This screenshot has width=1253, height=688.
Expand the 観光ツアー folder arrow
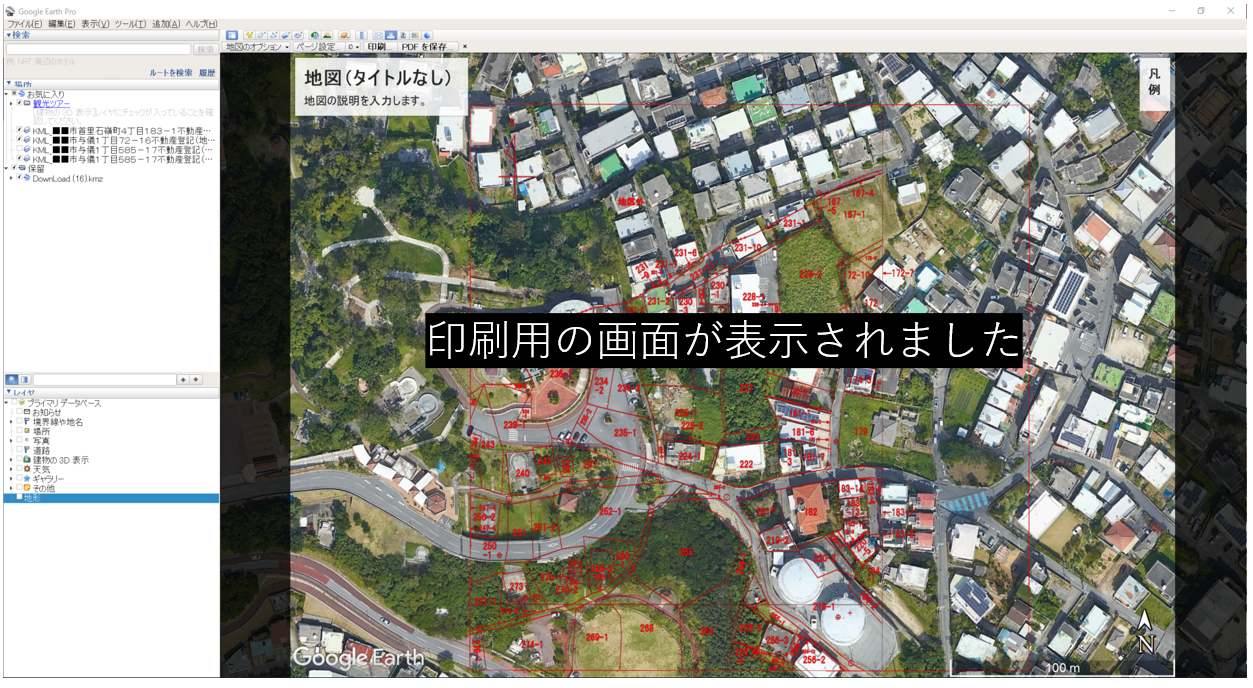click(x=11, y=103)
